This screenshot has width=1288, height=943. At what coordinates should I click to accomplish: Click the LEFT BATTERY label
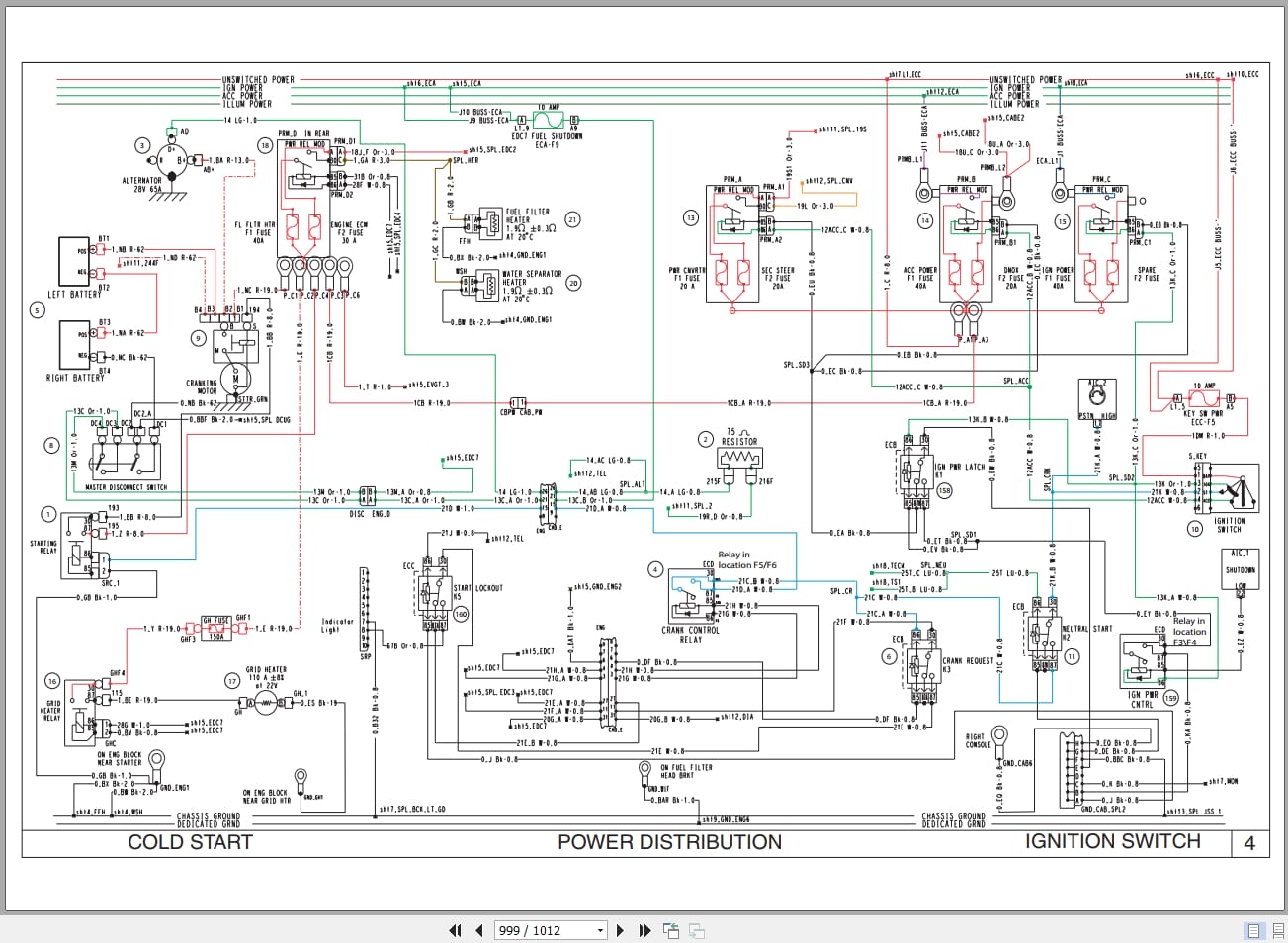point(74,295)
